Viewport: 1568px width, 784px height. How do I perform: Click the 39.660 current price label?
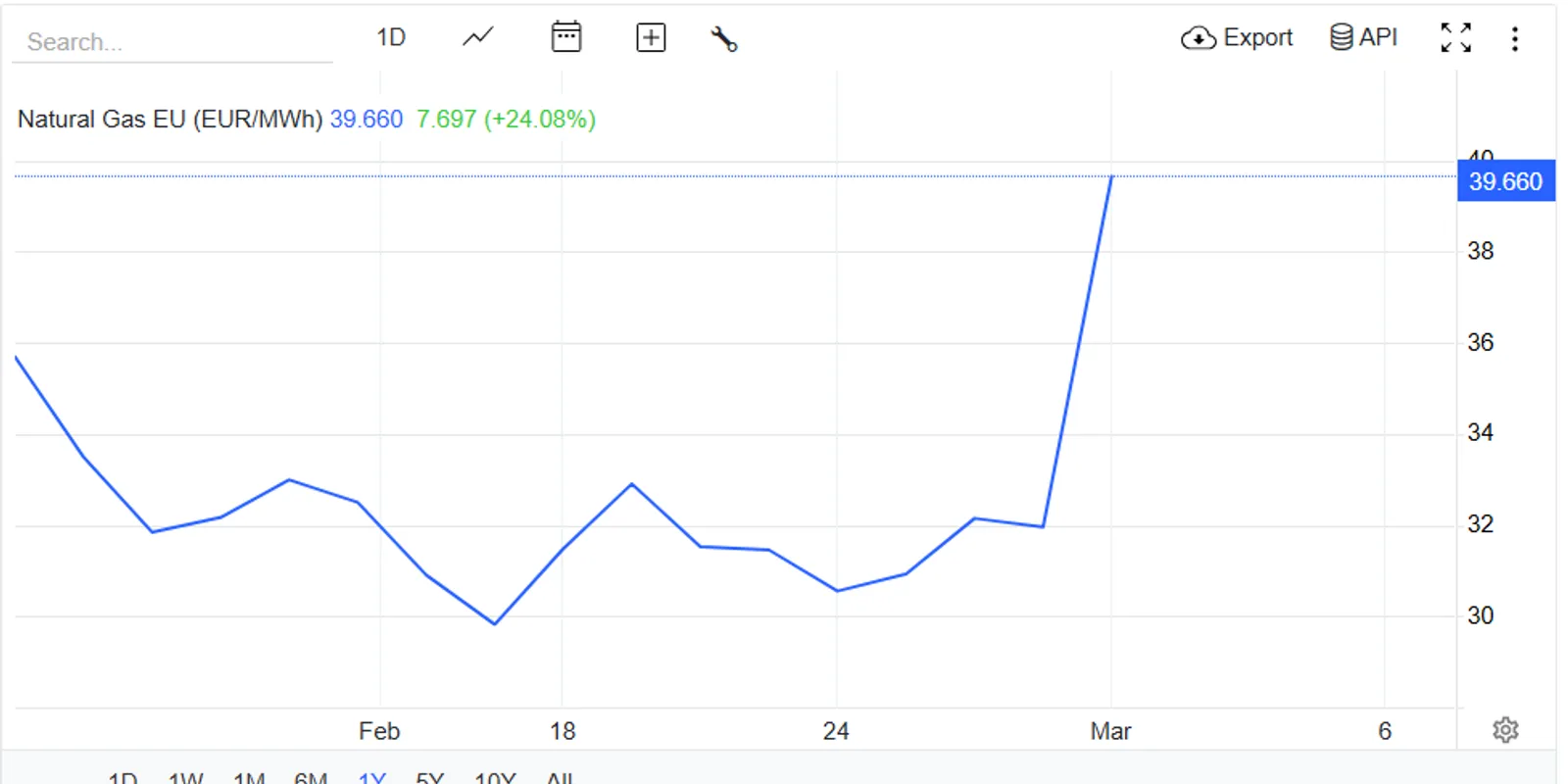coord(1505,182)
